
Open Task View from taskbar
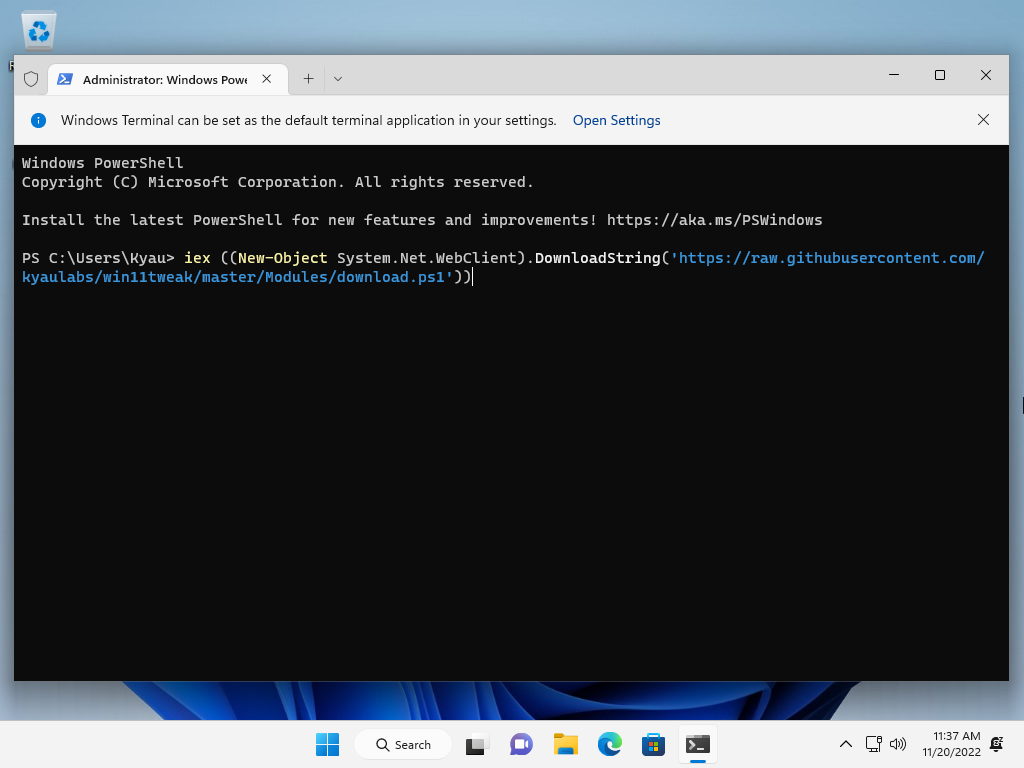pyautogui.click(x=477, y=744)
